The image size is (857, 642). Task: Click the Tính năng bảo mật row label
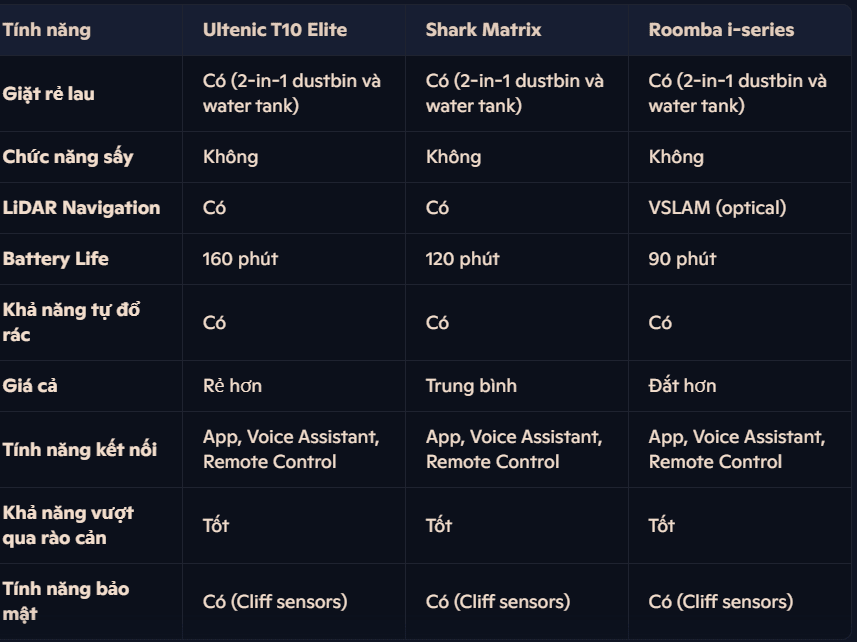click(x=66, y=602)
